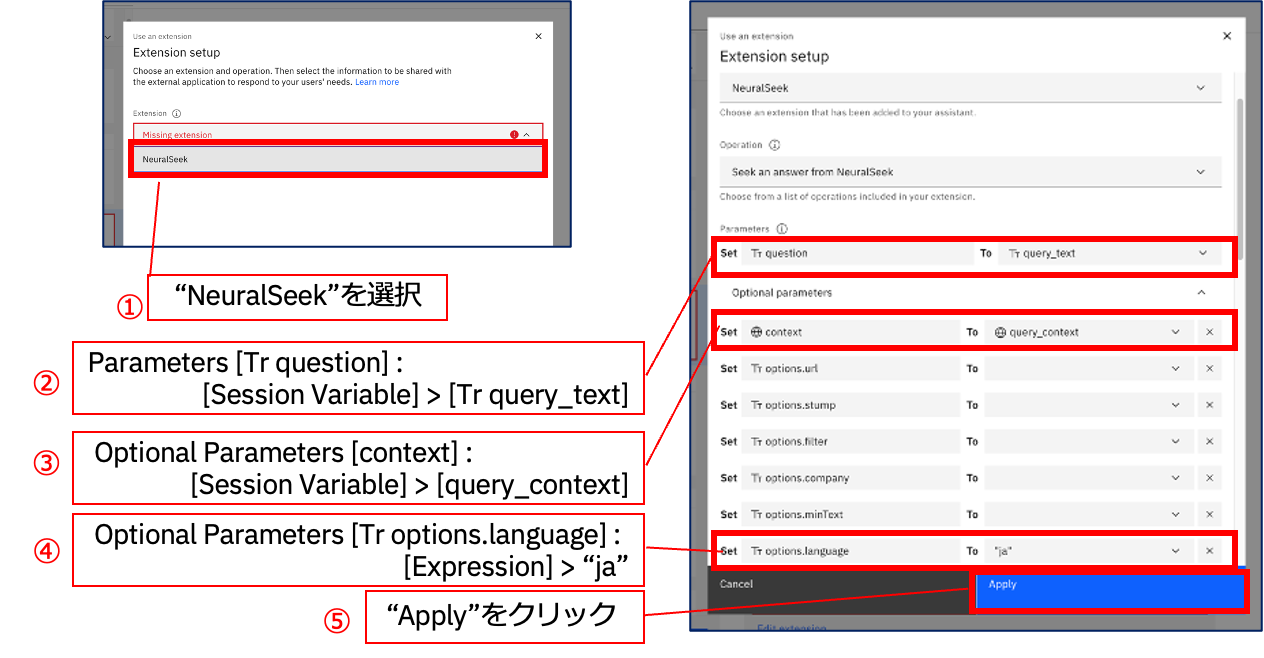Screen dimensions: 1264x658
Task: Select NeuralSeek in the extension dropdown list
Action: pyautogui.click(x=338, y=159)
